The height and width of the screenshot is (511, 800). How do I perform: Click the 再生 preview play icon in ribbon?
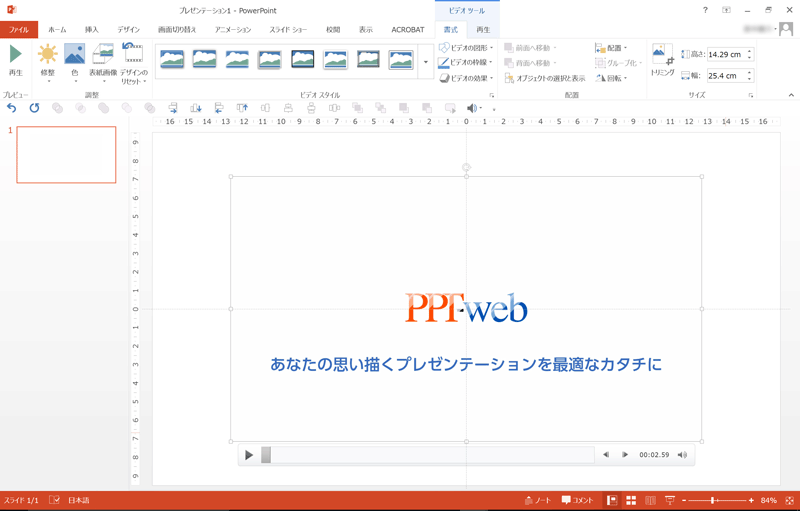click(15, 58)
